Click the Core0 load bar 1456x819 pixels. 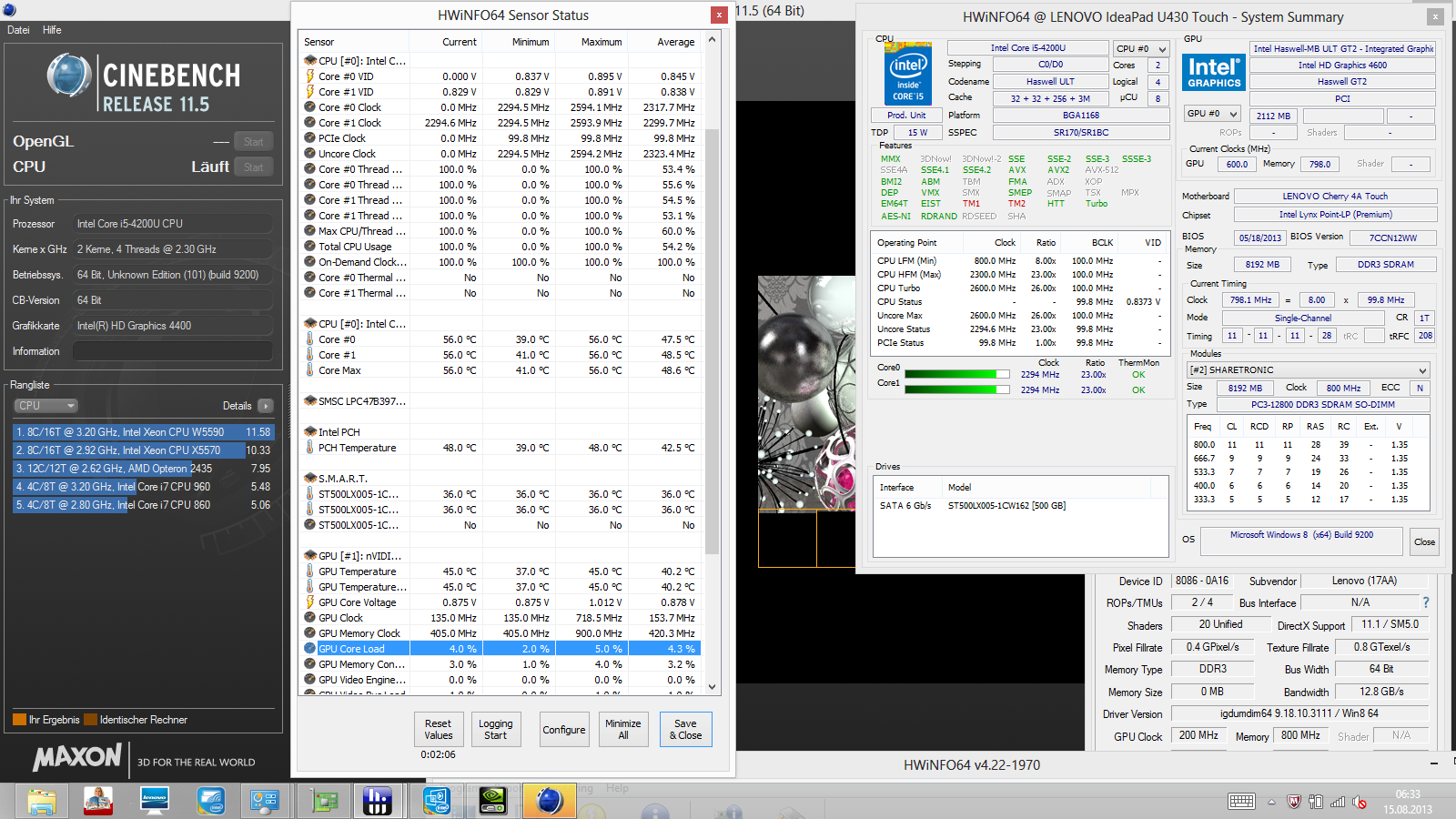coord(957,374)
